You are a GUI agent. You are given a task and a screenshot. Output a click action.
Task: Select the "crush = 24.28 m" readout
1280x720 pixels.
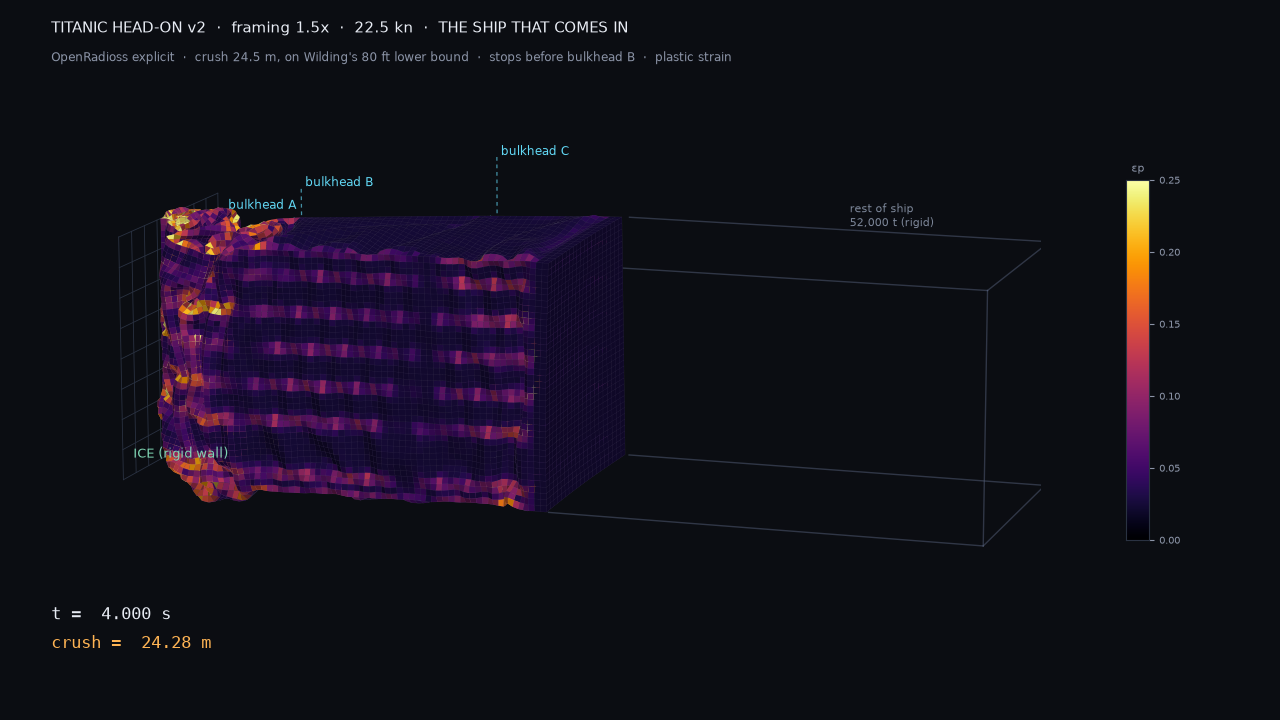click(131, 643)
